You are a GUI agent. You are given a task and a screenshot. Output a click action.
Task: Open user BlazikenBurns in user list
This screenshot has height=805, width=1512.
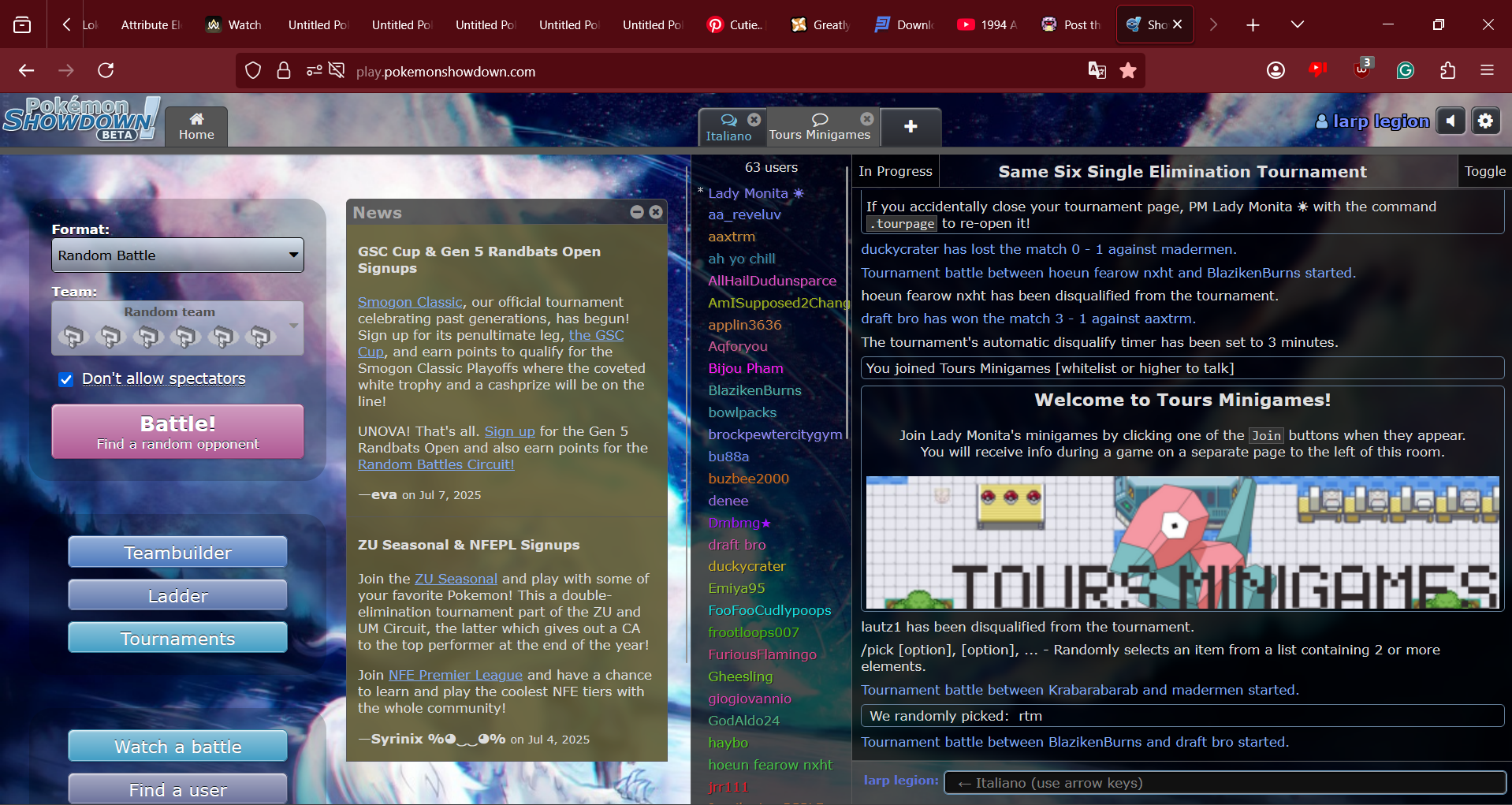click(754, 390)
